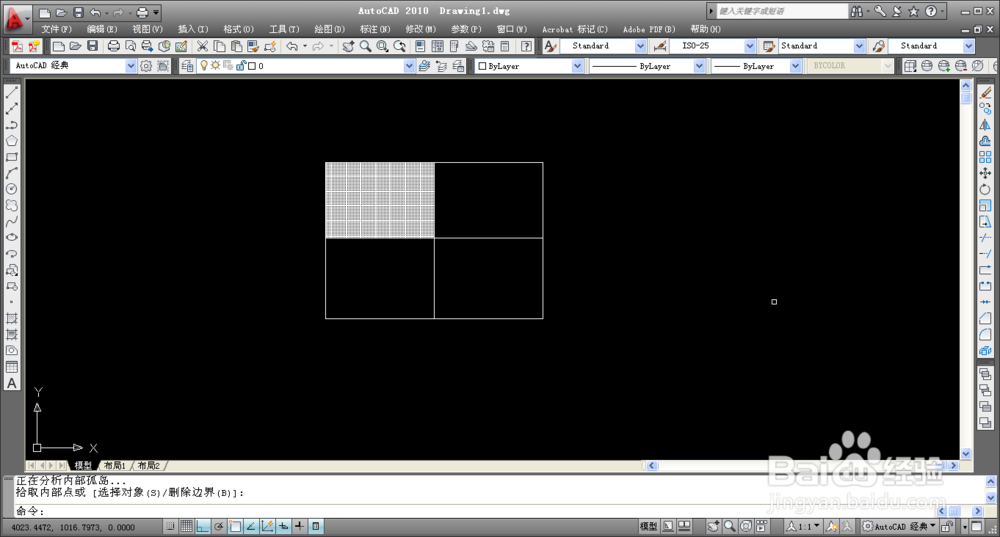Screen dimensions: 1000x537
Task: Toggle Object Snap Tracking in status bar
Action: [x=251, y=526]
